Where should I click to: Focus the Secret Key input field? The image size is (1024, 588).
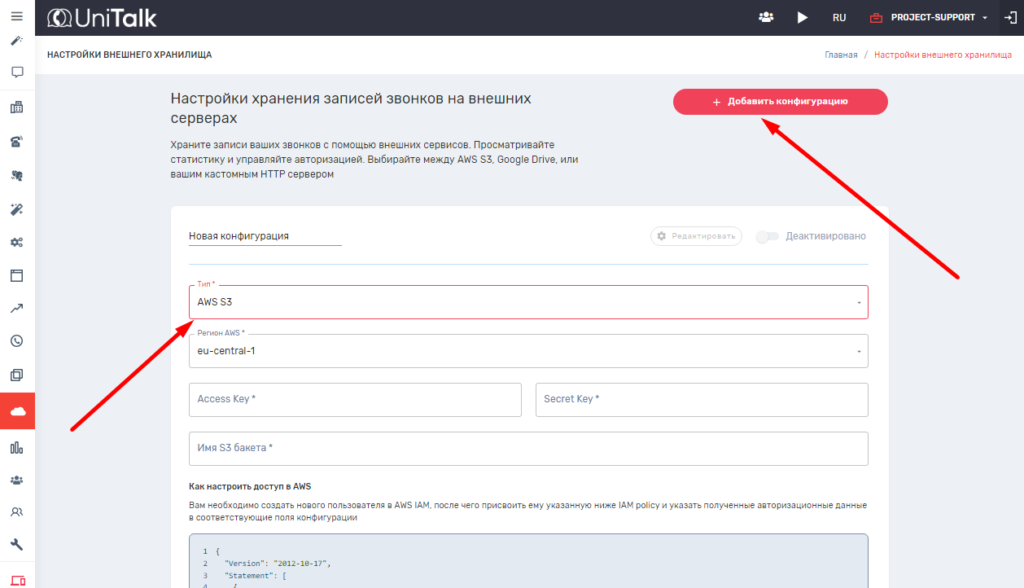click(x=701, y=399)
